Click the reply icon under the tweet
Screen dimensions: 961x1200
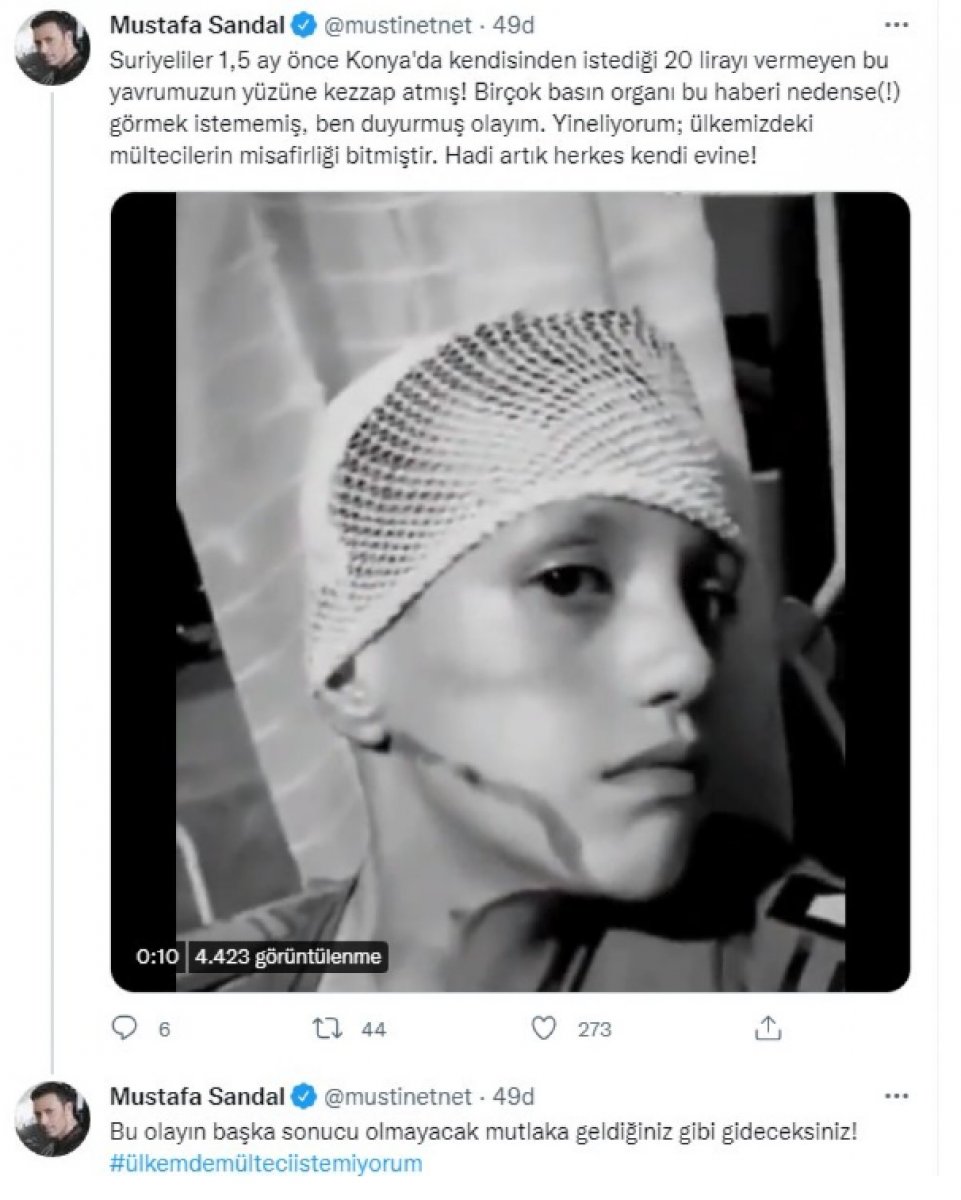point(123,1028)
